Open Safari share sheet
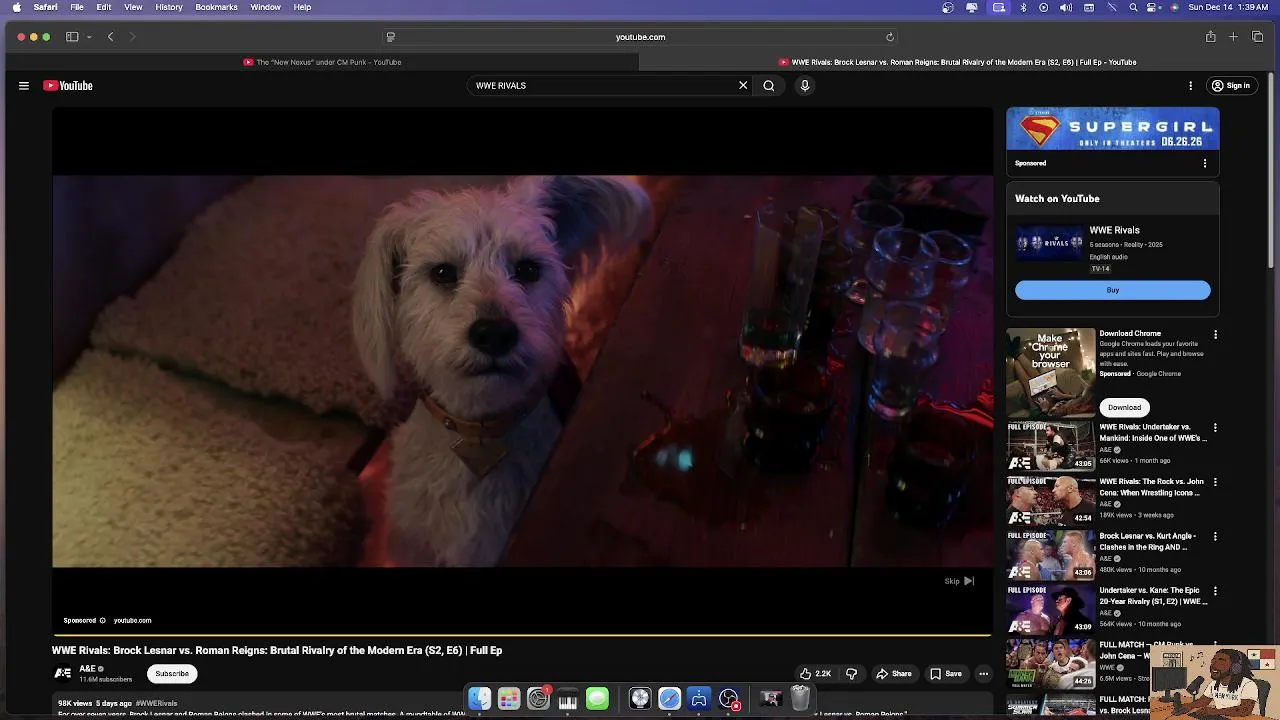This screenshot has height=720, width=1280. click(x=1210, y=37)
